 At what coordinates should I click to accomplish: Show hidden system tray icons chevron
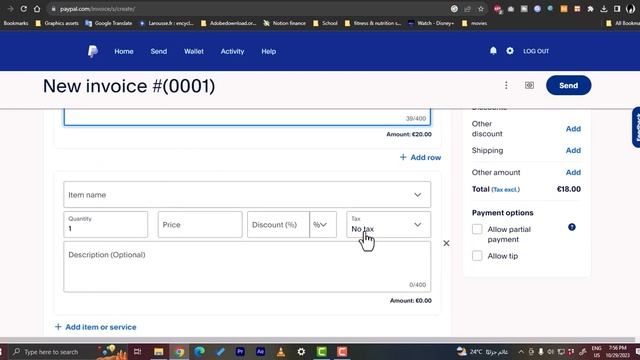point(521,351)
